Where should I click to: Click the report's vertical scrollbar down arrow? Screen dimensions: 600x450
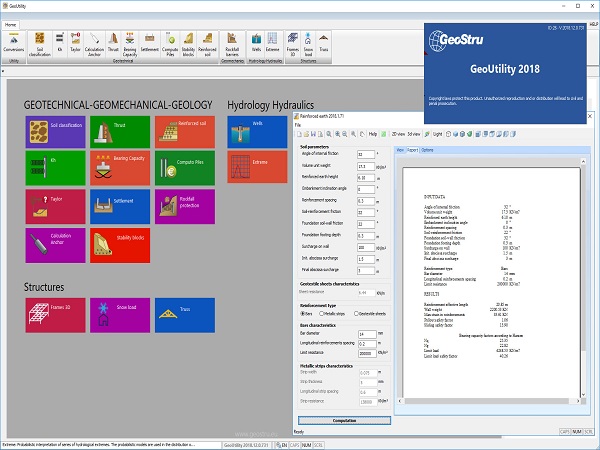(x=583, y=394)
